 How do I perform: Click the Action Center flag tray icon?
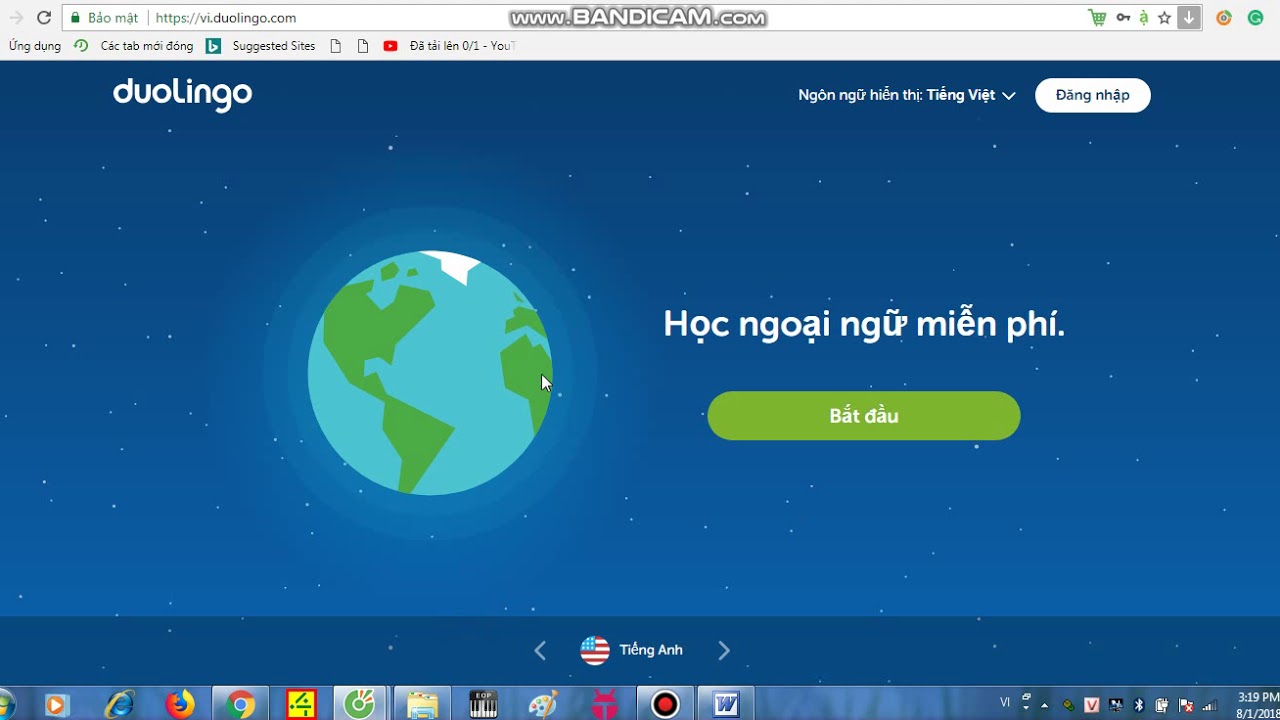[x=1185, y=705]
